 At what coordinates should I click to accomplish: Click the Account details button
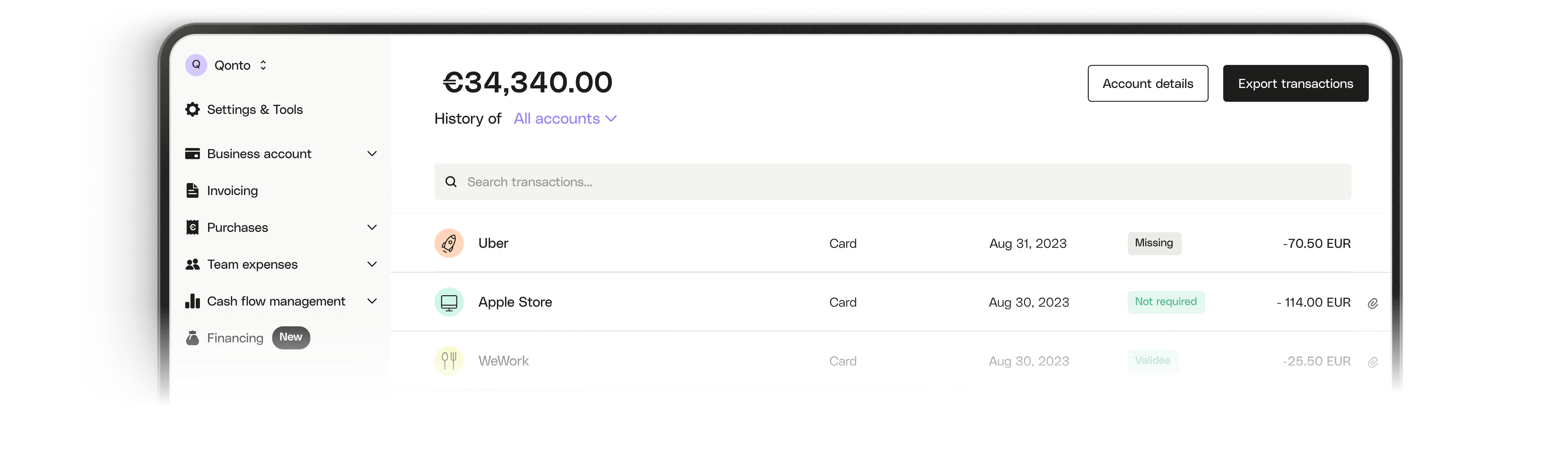click(x=1147, y=83)
